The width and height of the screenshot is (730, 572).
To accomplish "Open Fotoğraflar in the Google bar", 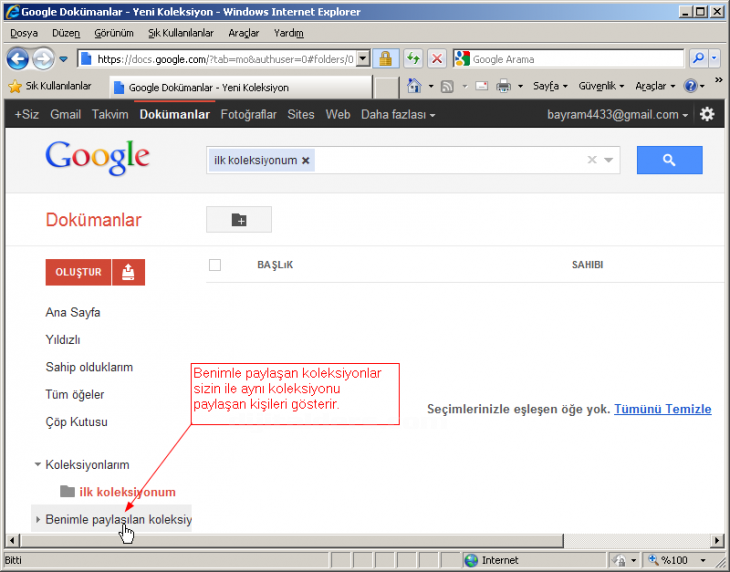I will click(249, 114).
